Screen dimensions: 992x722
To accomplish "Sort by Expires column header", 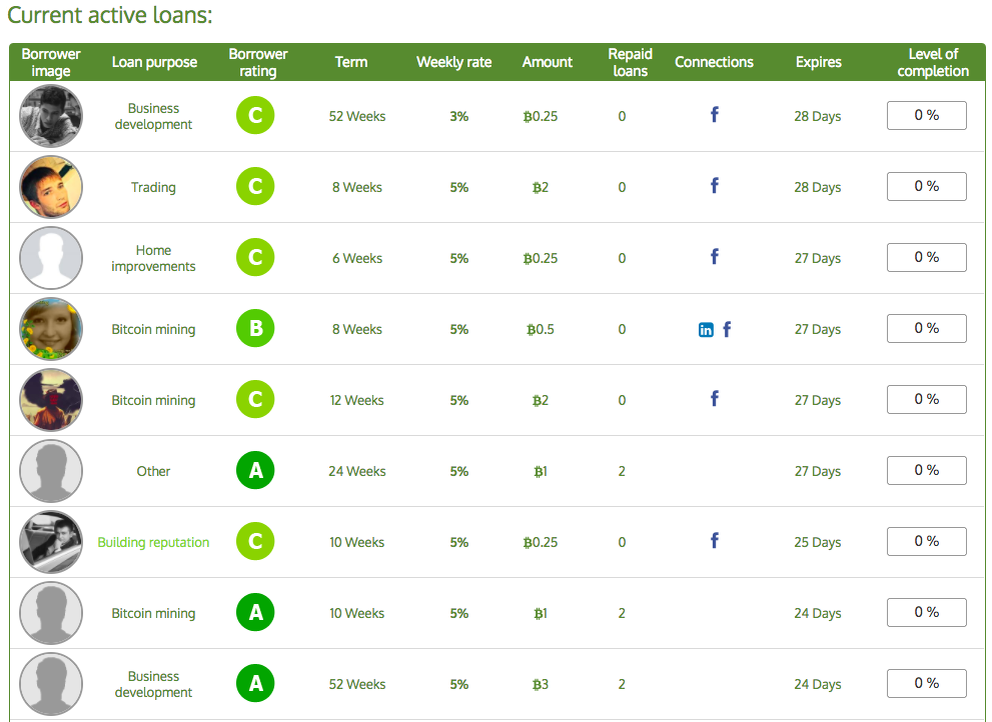I will [x=817, y=62].
